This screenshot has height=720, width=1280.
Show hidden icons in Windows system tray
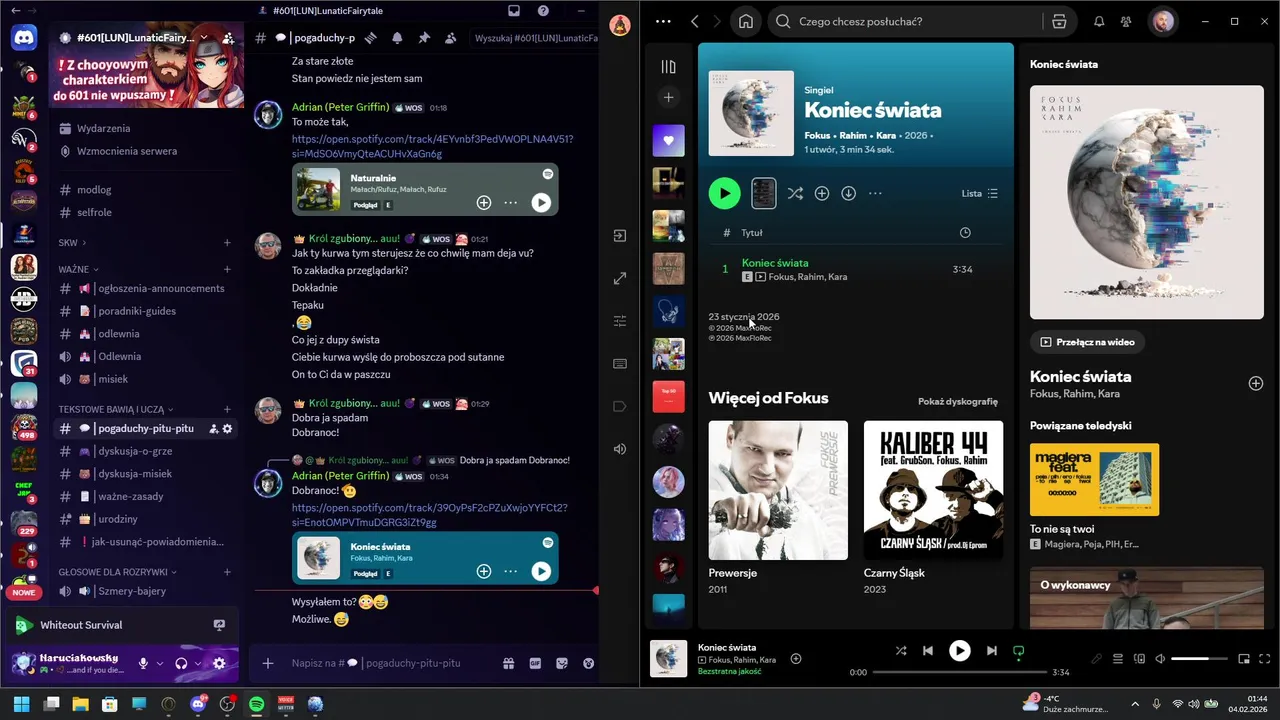[1134, 704]
